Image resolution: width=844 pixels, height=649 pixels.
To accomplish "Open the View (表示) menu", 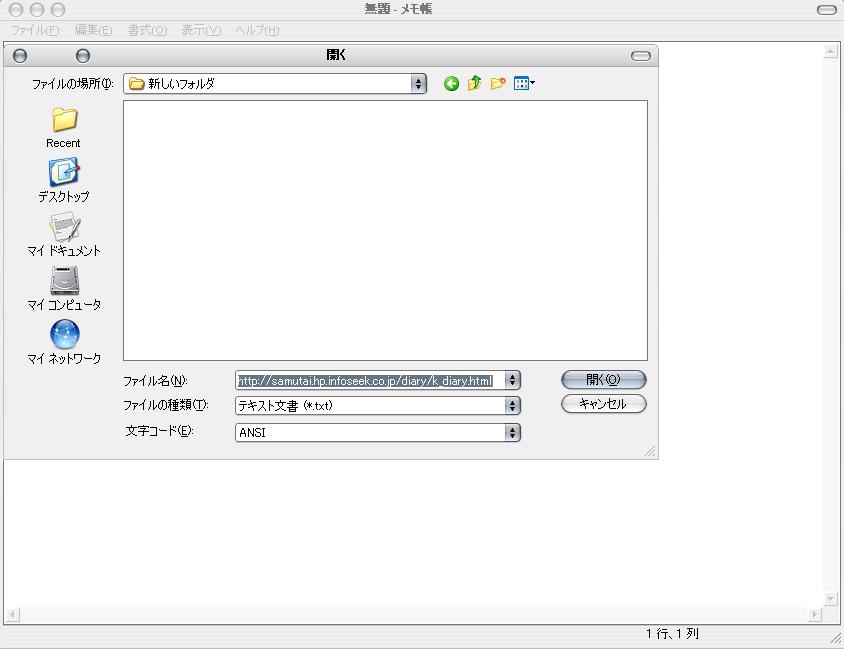I will (201, 30).
